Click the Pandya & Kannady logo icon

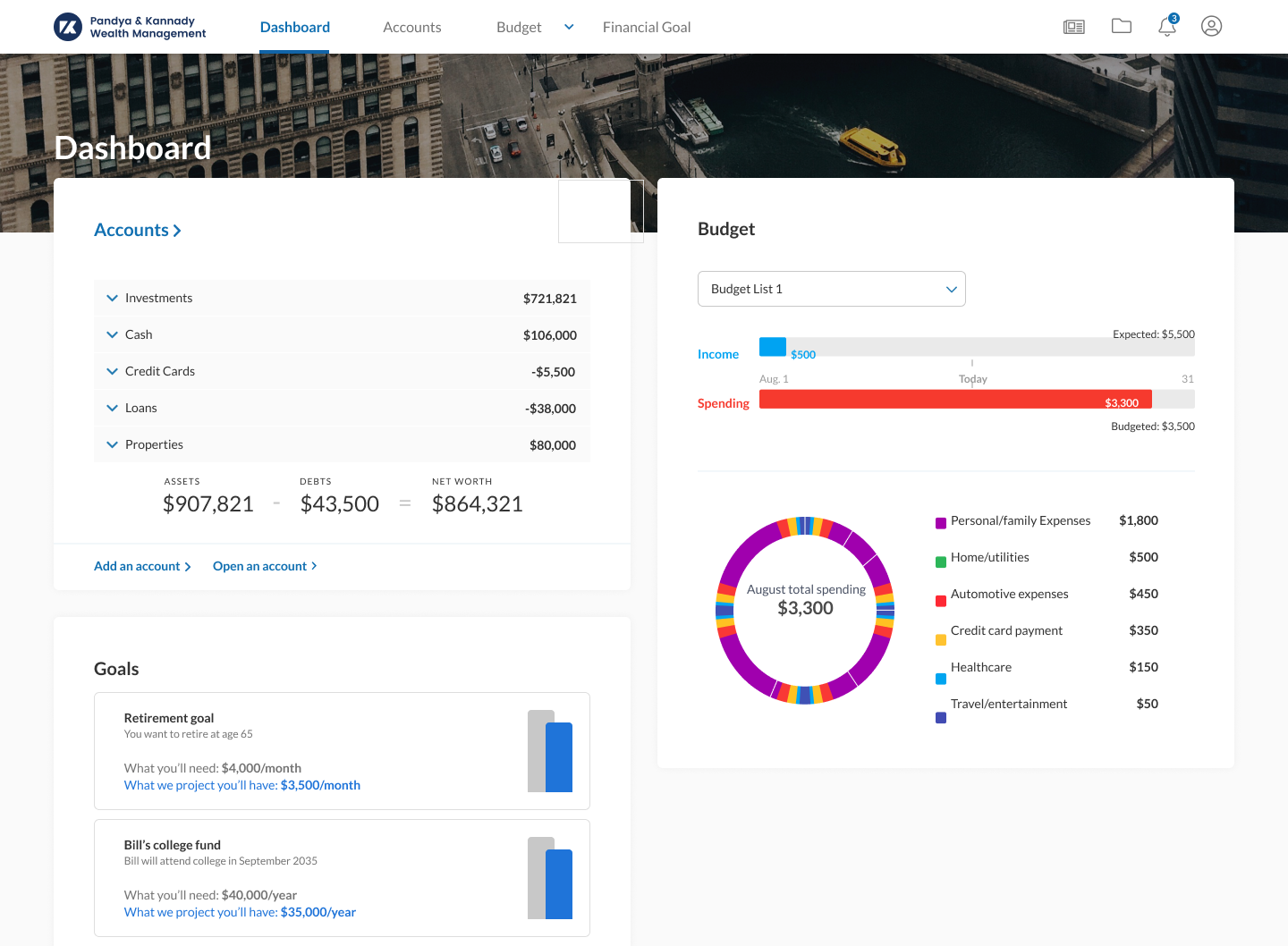coord(68,27)
